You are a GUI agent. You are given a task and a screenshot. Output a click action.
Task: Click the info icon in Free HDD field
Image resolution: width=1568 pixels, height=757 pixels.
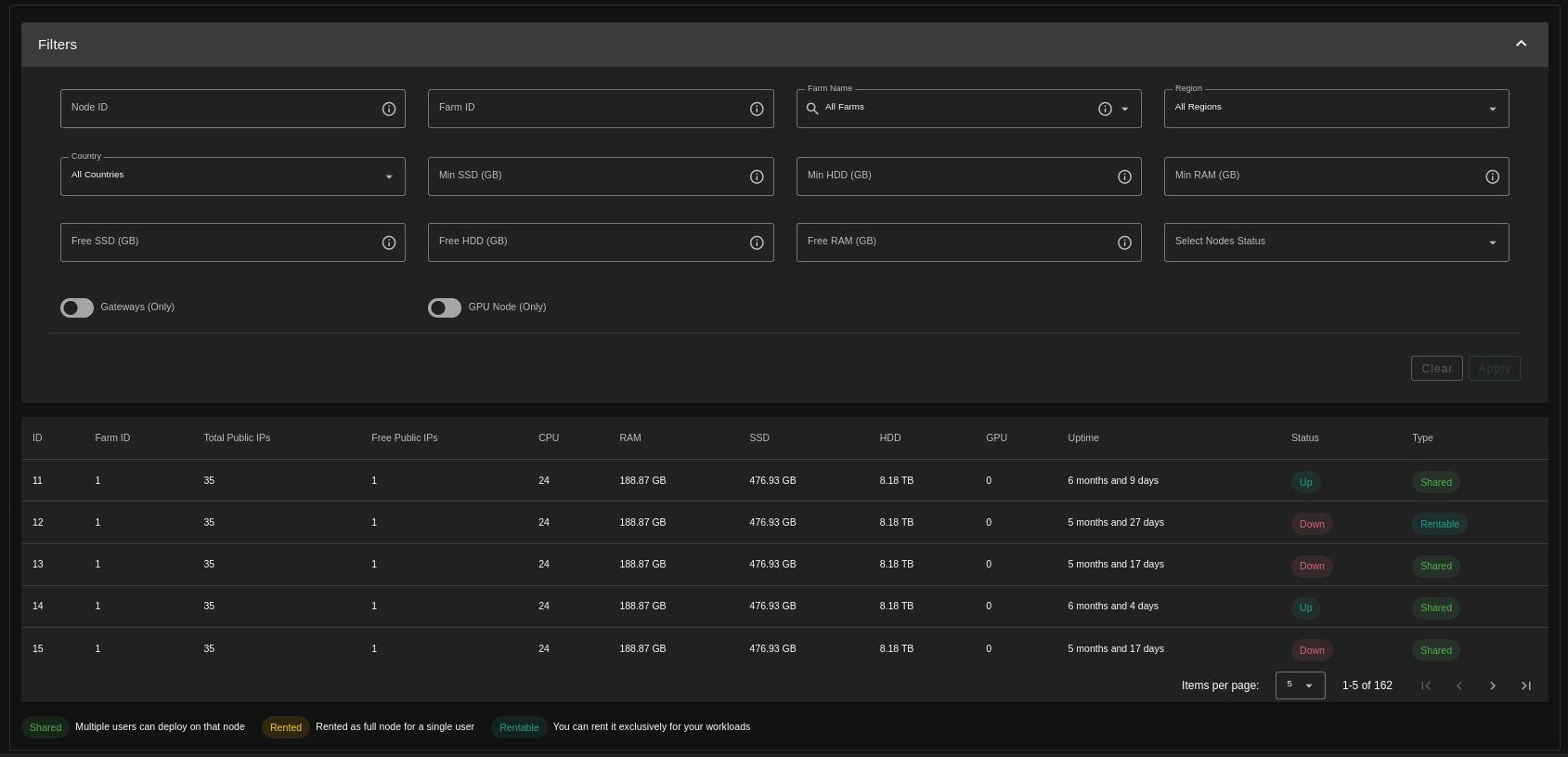tap(757, 242)
